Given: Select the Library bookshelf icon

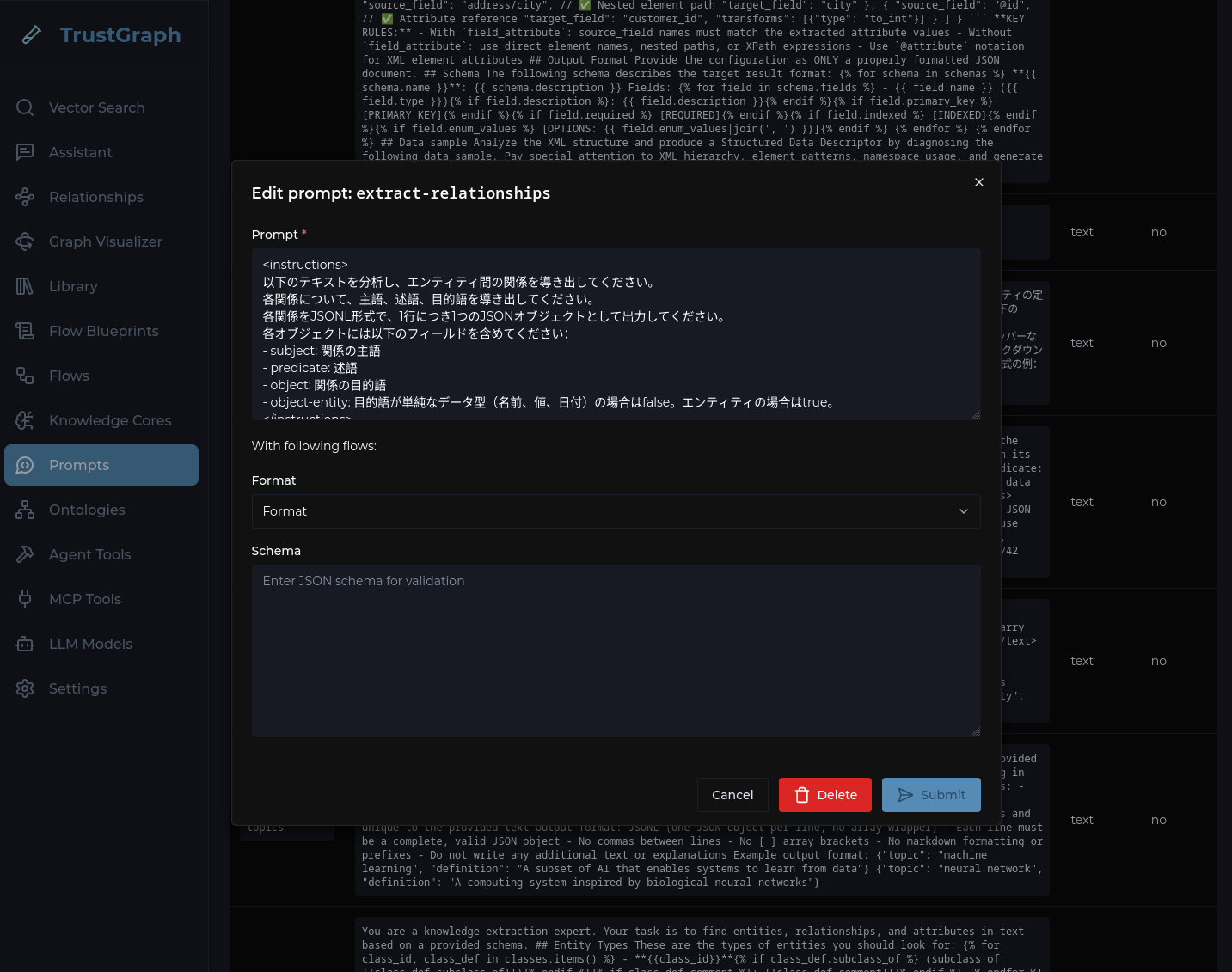Looking at the screenshot, I should point(25,286).
